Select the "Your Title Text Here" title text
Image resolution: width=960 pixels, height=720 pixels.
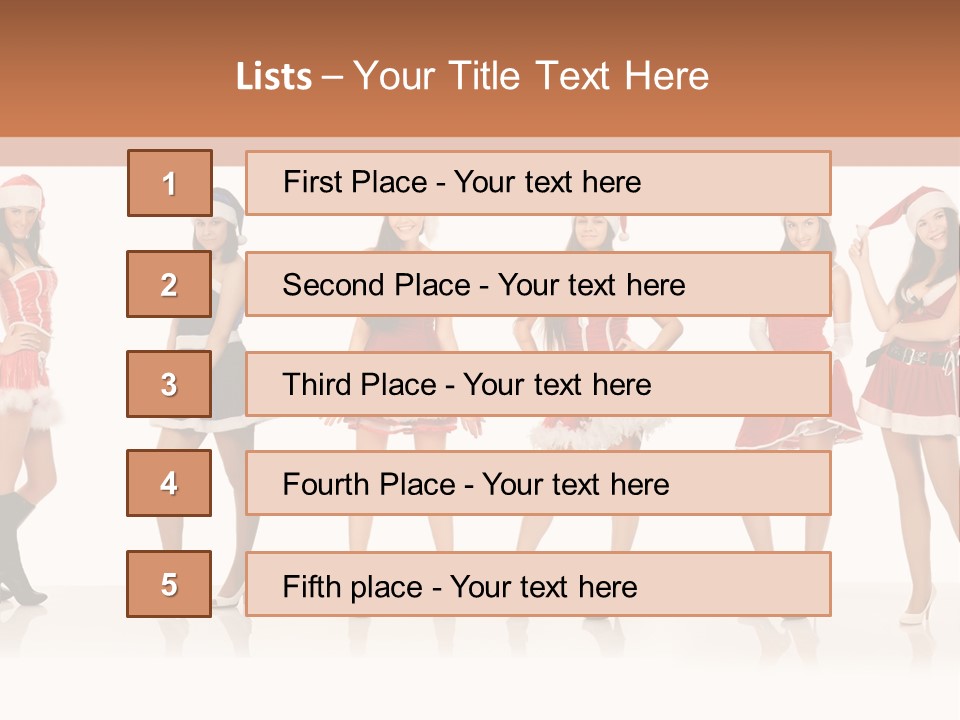531,77
